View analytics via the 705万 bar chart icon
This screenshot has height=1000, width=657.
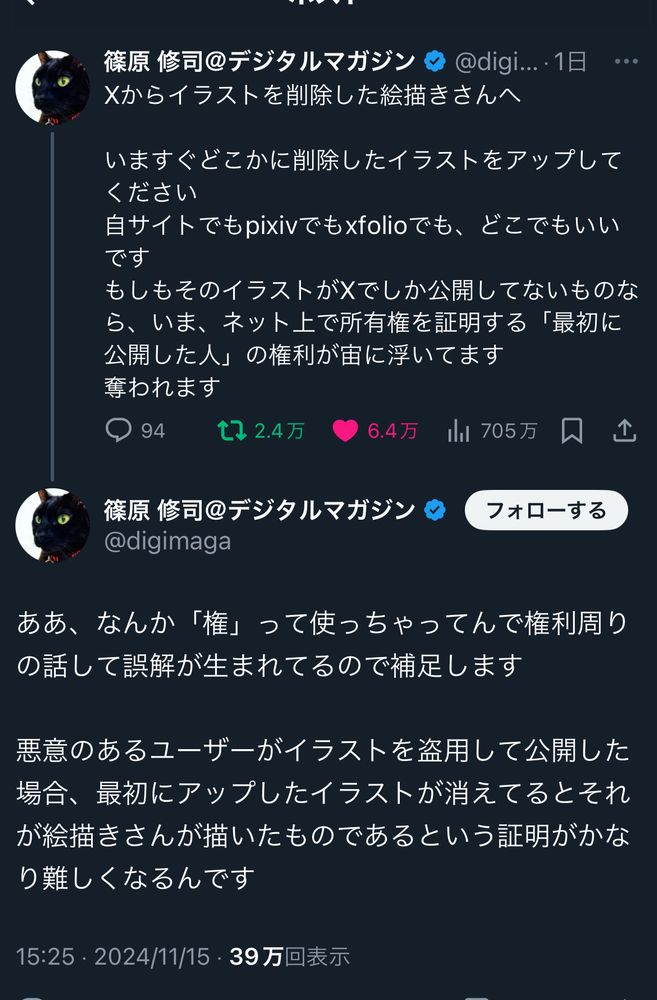(459, 431)
